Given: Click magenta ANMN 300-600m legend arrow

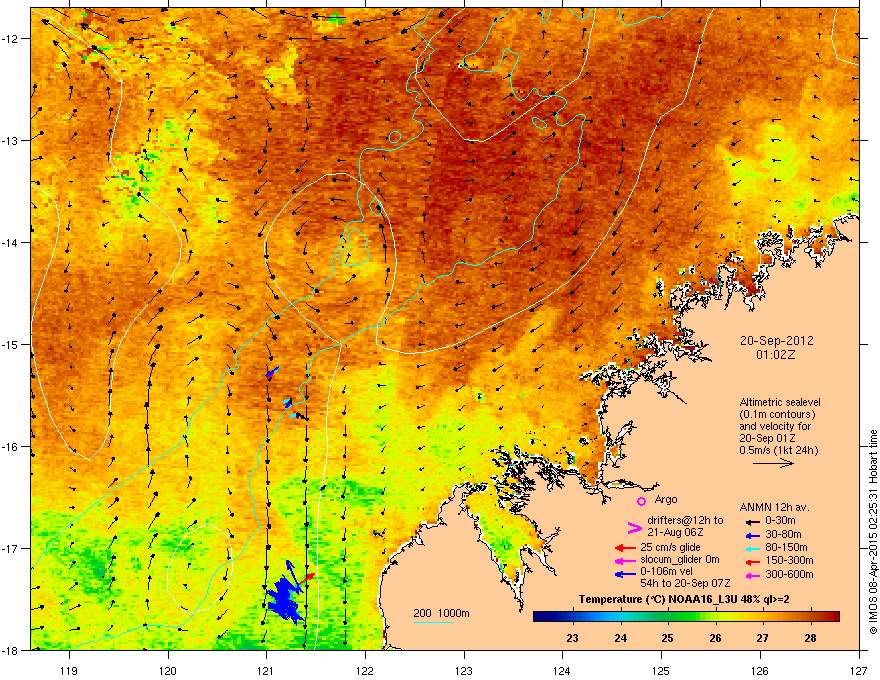Looking at the screenshot, I should coord(751,575).
